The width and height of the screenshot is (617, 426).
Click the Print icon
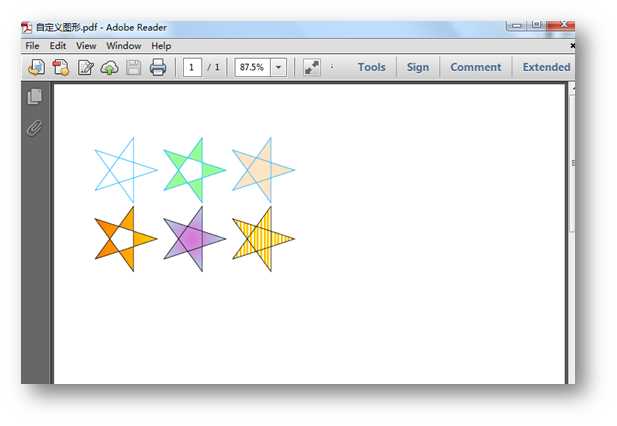point(158,67)
